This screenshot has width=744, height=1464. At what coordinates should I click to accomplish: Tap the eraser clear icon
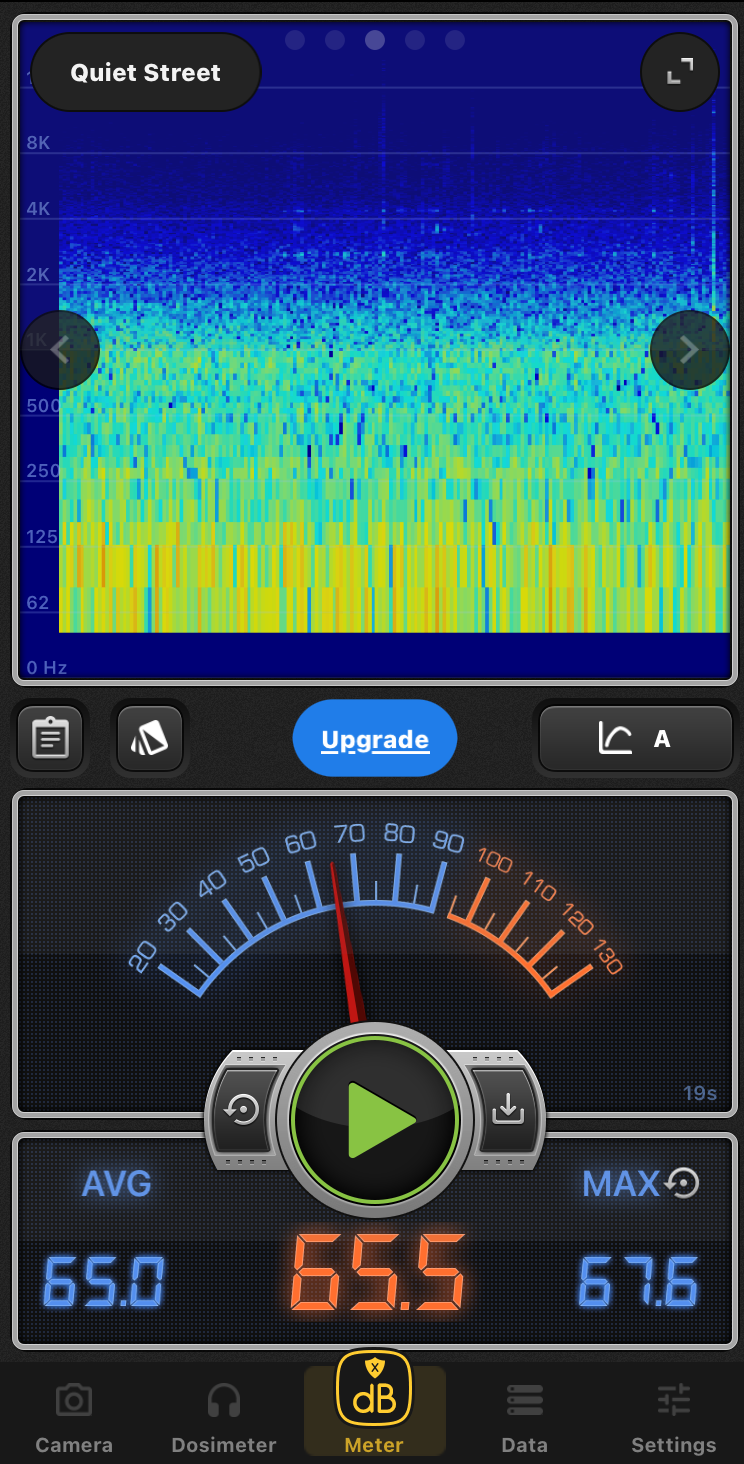pos(149,740)
